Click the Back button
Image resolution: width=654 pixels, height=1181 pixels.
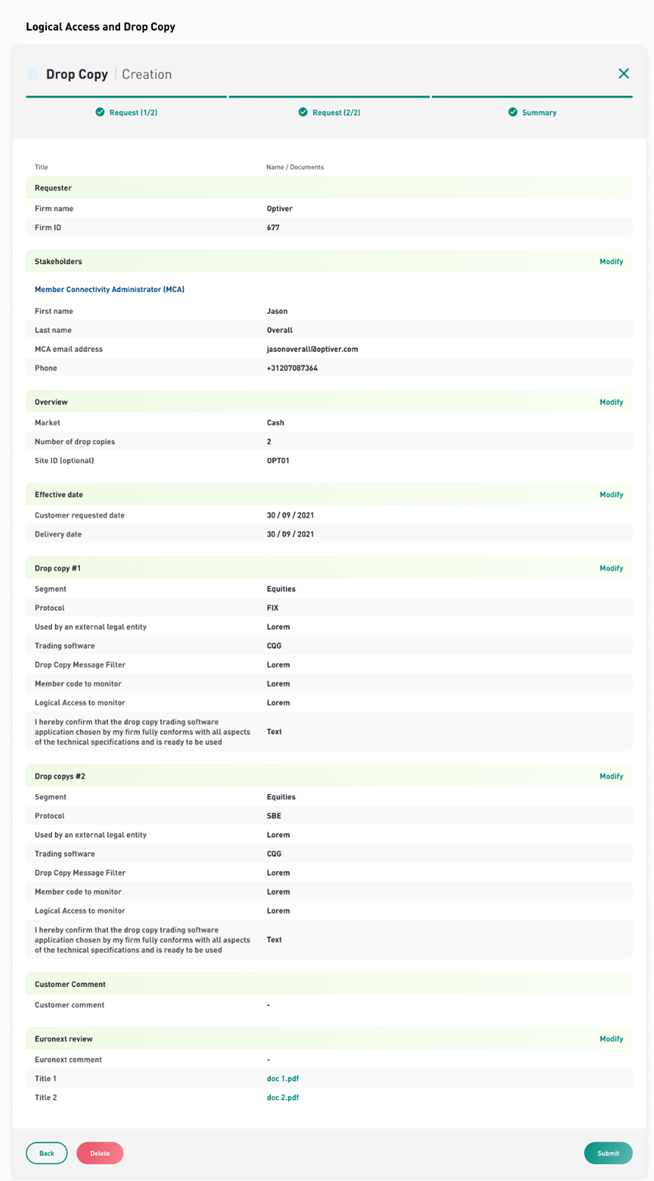(47, 1153)
